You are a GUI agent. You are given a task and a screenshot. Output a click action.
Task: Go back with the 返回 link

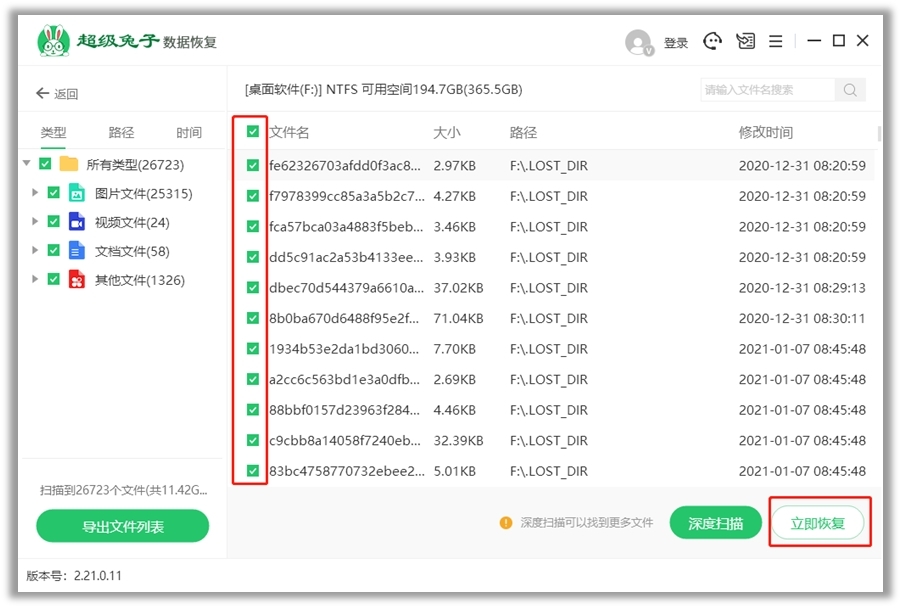[x=66, y=94]
